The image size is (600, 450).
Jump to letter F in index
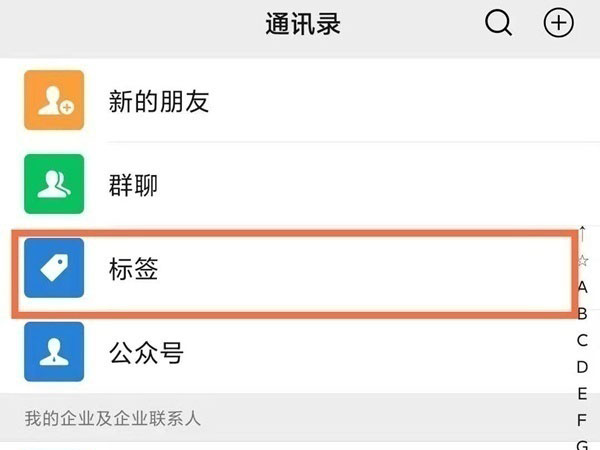[582, 419]
